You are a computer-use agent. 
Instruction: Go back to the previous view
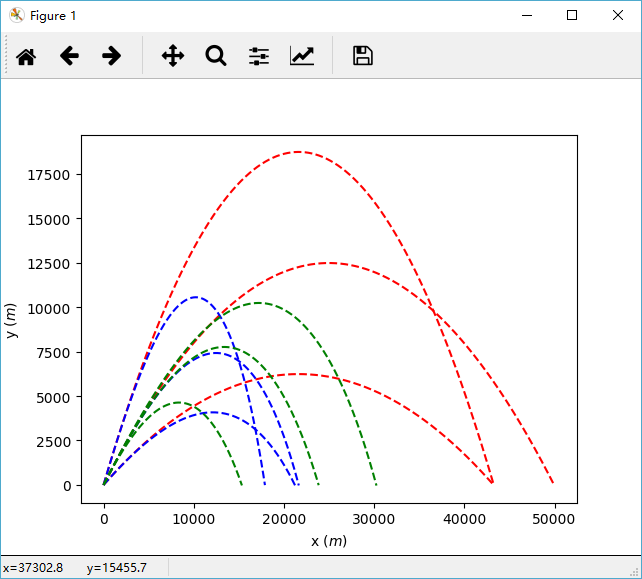pyautogui.click(x=69, y=56)
